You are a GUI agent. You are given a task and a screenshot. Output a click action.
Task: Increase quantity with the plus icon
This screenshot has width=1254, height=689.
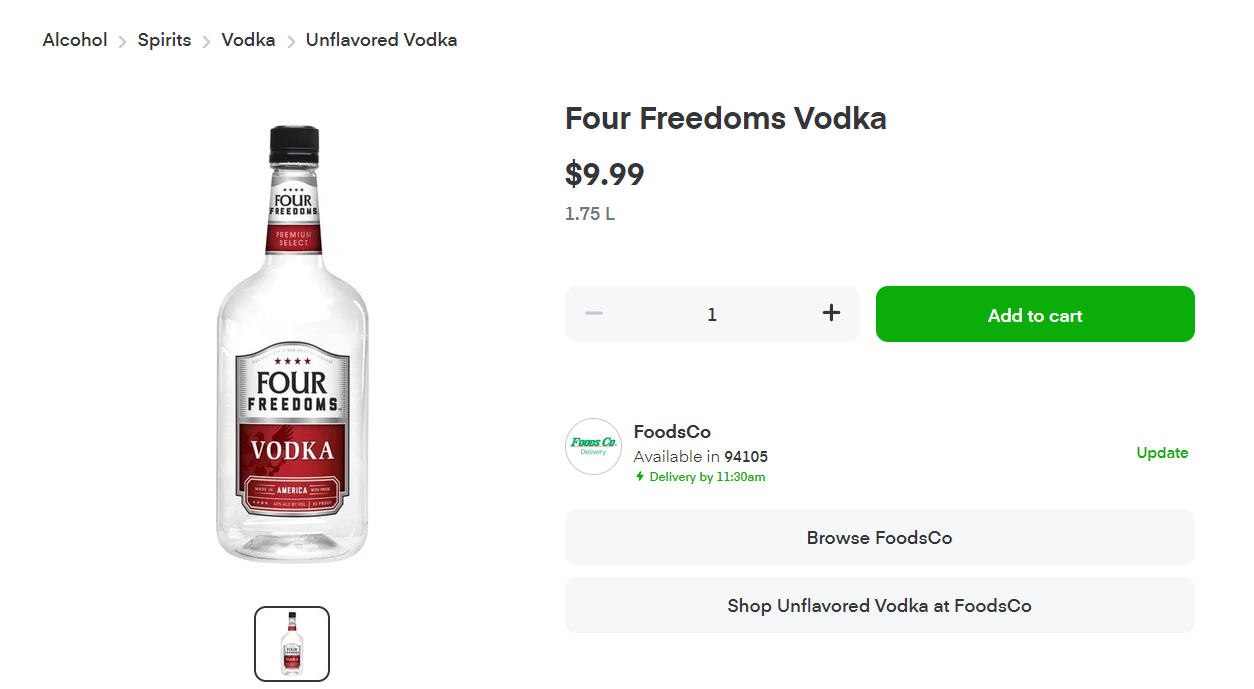[x=831, y=314]
